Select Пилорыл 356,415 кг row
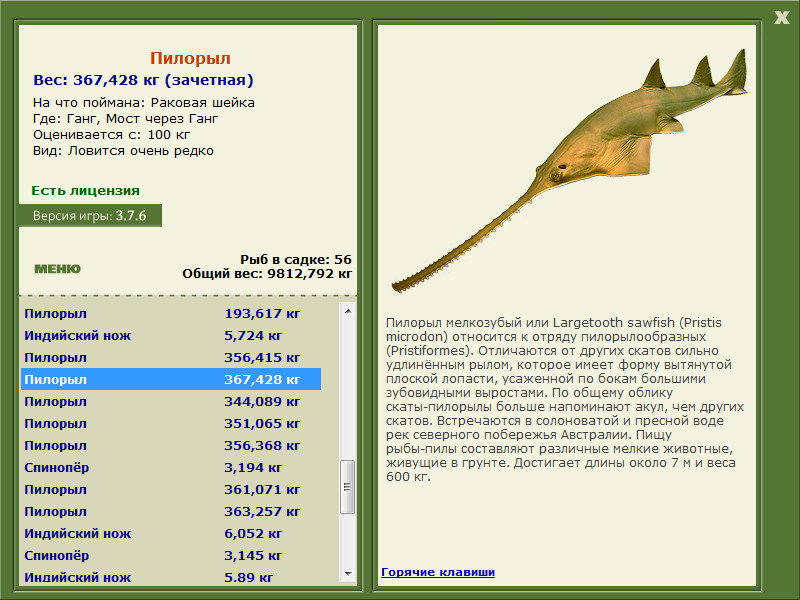The height and width of the screenshot is (600, 800). coord(171,357)
